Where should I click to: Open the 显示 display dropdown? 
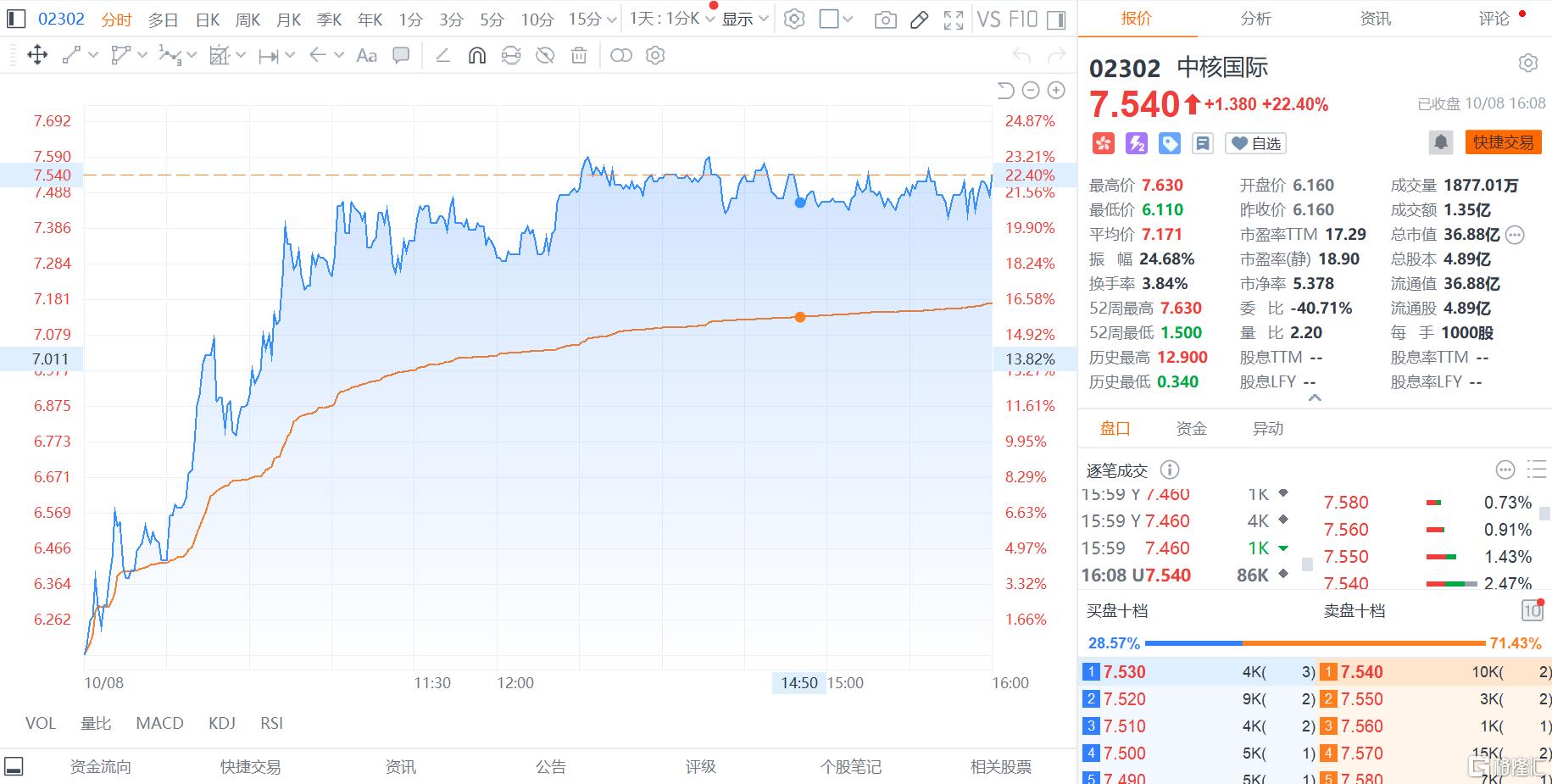pos(745,19)
